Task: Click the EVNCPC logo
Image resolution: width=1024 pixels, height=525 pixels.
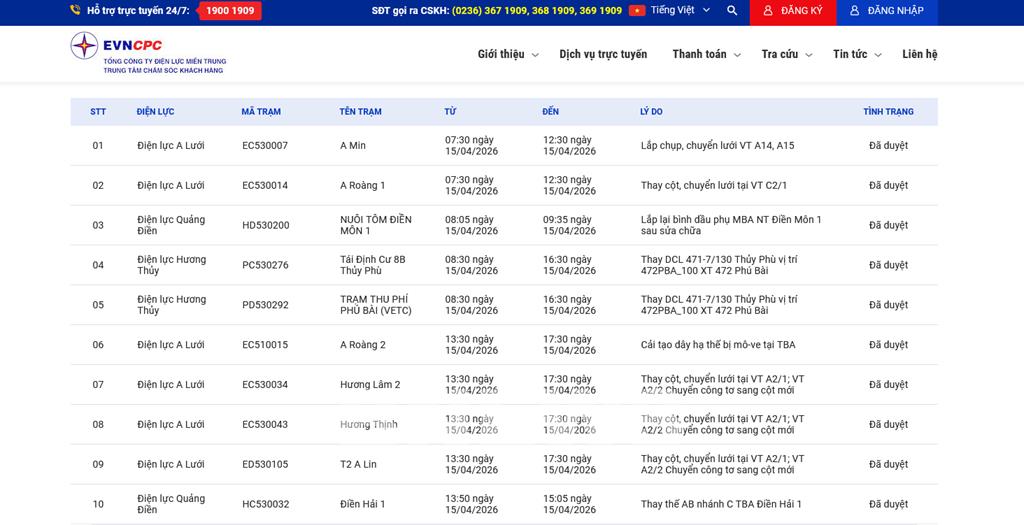Action: point(148,52)
